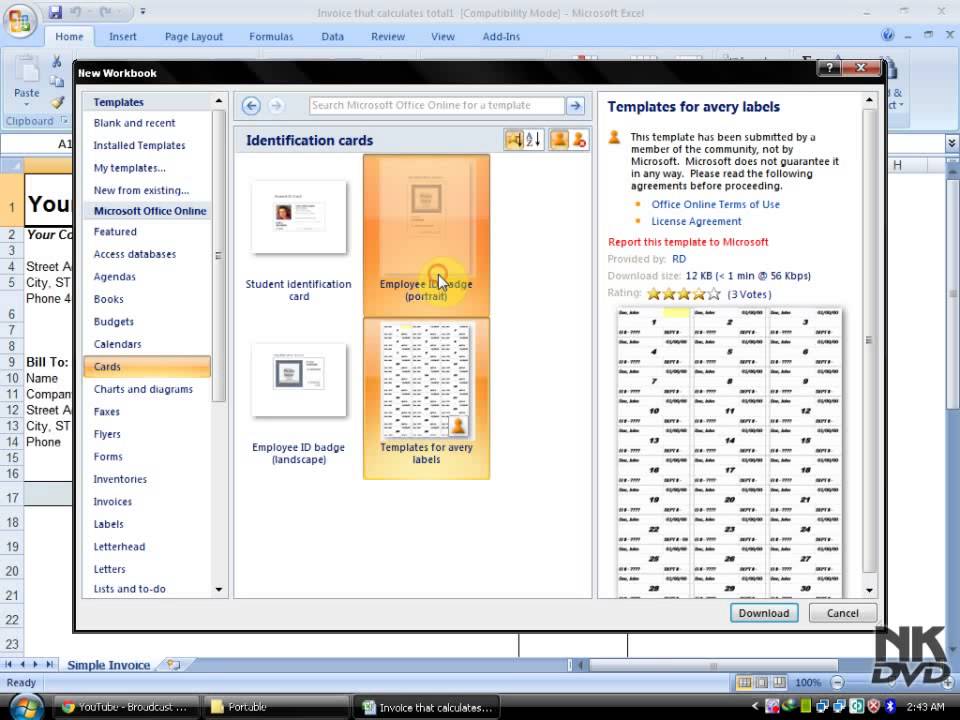Open the License Agreement link
Screen dimensions: 960x720
point(696,222)
